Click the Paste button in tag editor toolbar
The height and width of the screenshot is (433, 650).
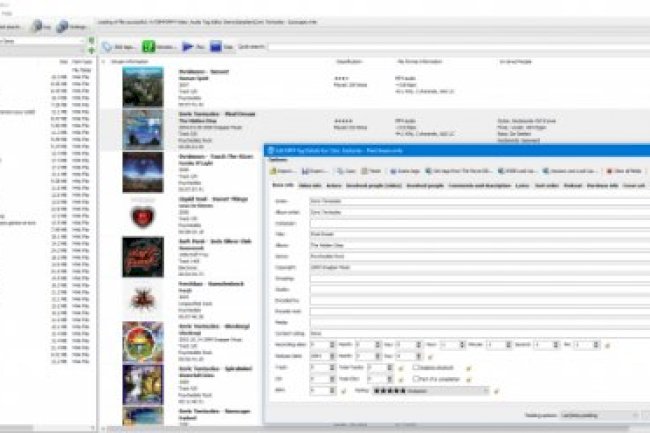[x=375, y=171]
